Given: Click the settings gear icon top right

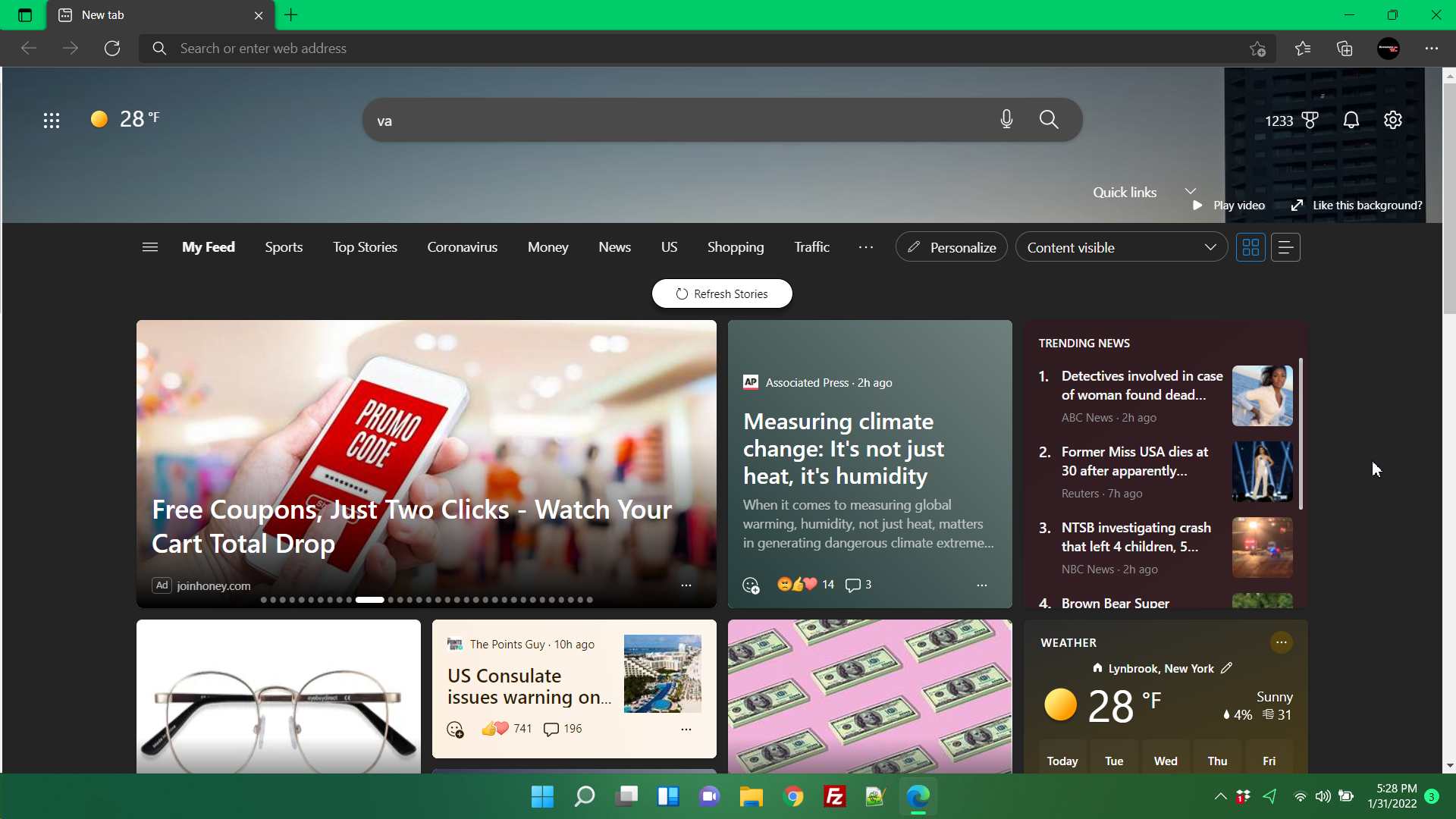Looking at the screenshot, I should point(1393,119).
